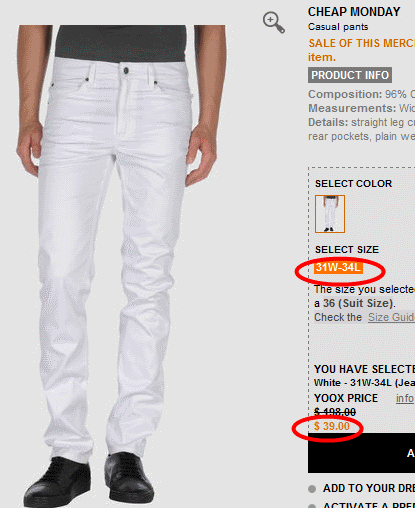Image resolution: width=415 pixels, height=508 pixels.
Task: Click the magnifier zoom icon
Action: (274, 22)
